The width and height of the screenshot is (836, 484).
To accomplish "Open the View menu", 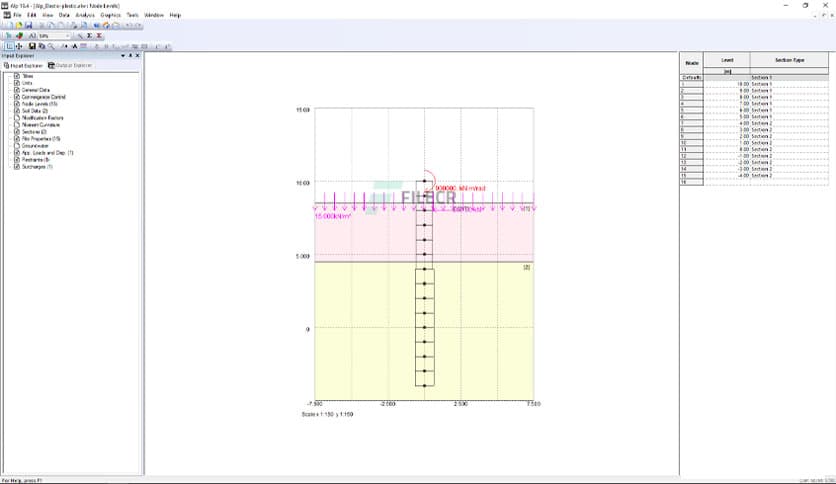I will click(47, 15).
